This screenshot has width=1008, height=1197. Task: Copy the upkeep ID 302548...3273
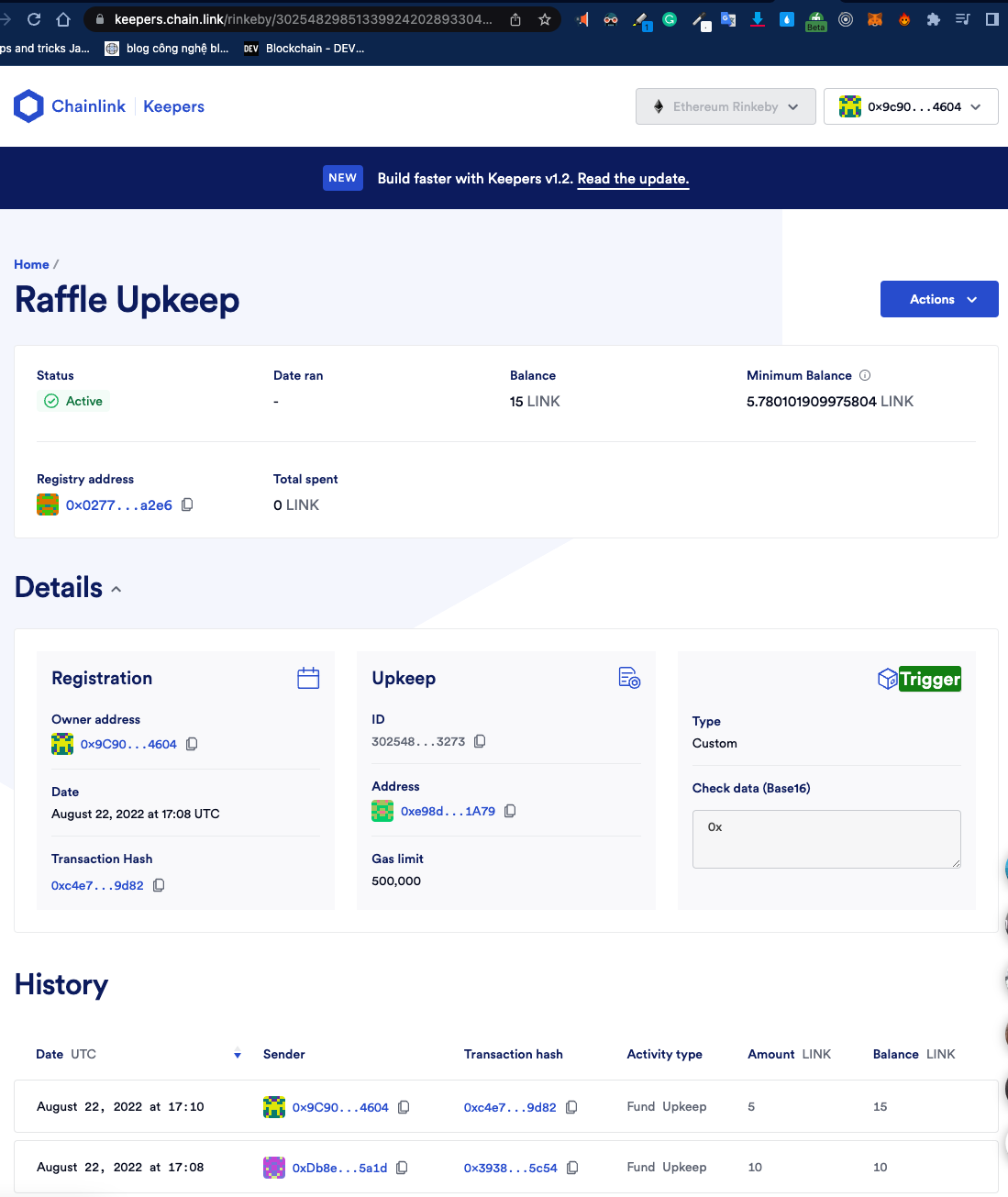tap(480, 741)
